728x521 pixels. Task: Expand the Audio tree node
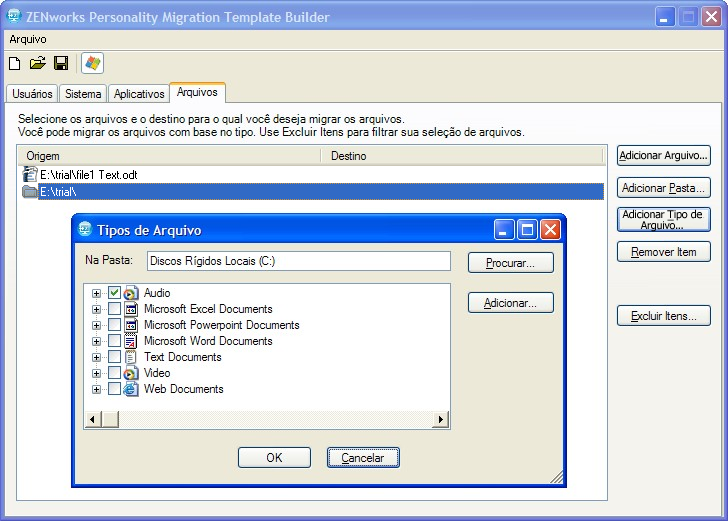click(96, 293)
